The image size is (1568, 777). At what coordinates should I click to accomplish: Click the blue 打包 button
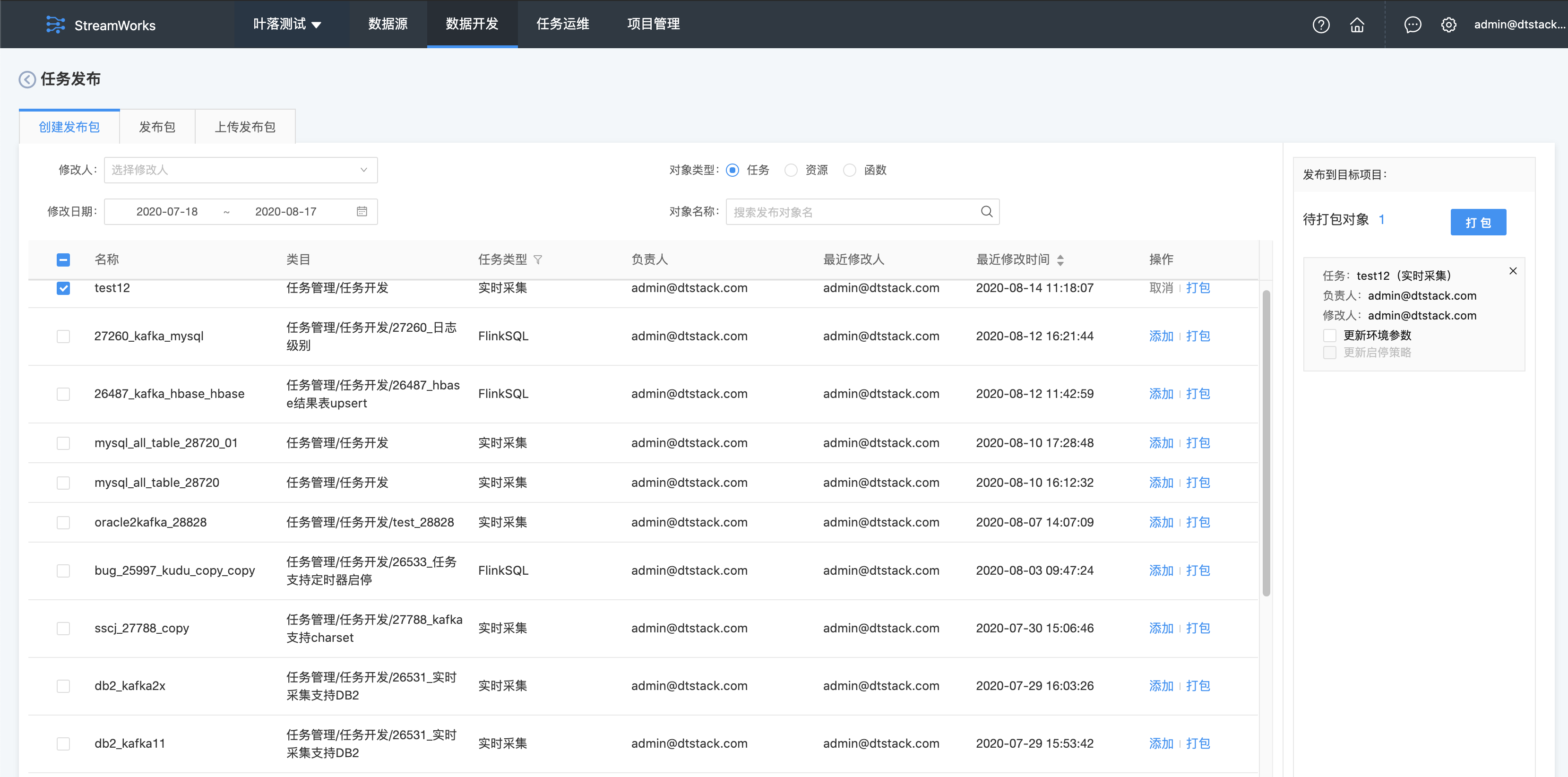point(1478,222)
